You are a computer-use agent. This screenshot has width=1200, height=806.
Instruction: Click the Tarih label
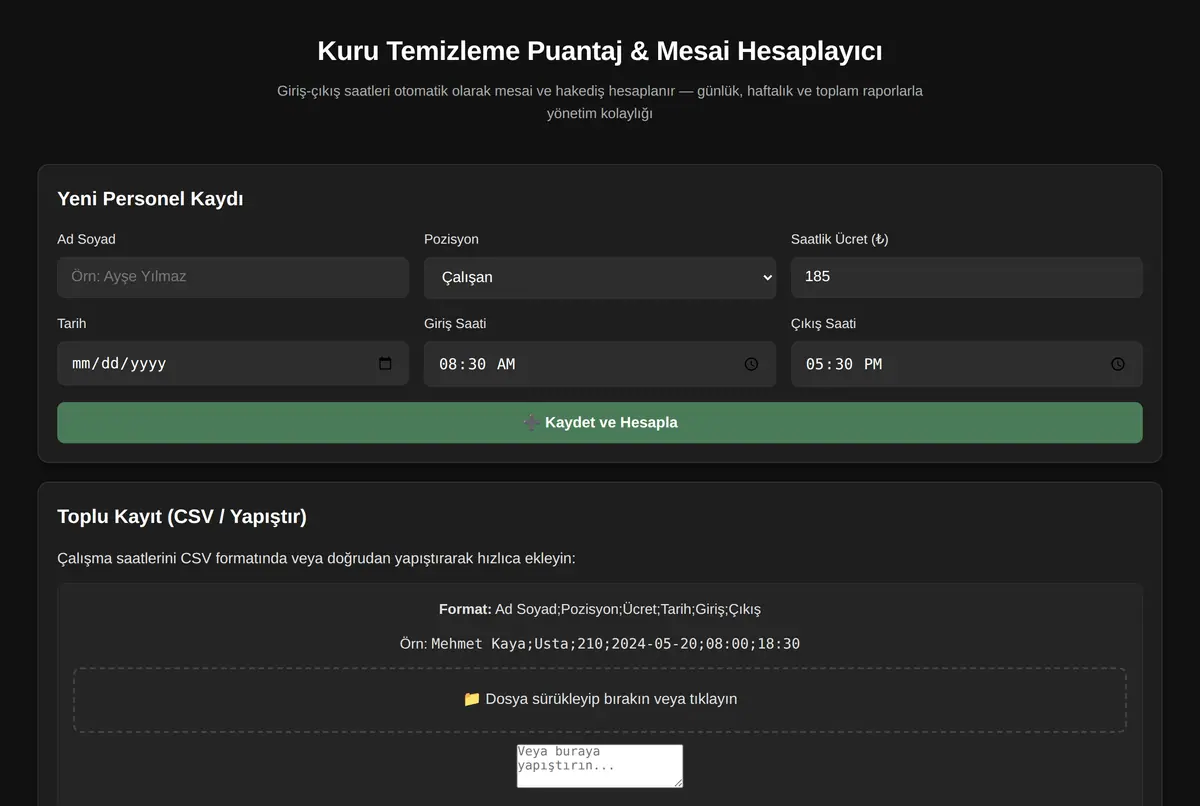click(x=71, y=323)
